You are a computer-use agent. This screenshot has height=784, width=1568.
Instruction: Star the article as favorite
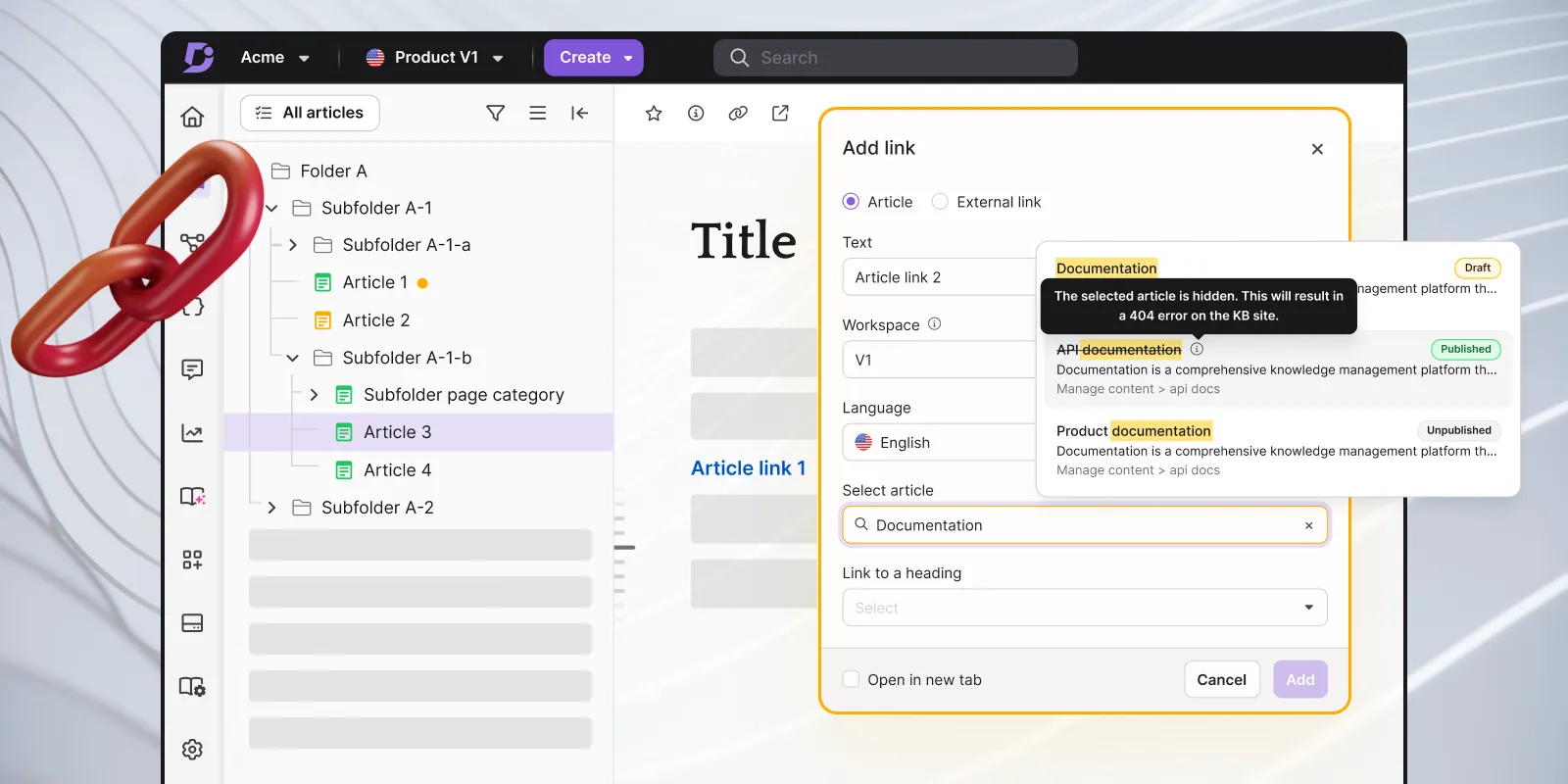click(654, 114)
